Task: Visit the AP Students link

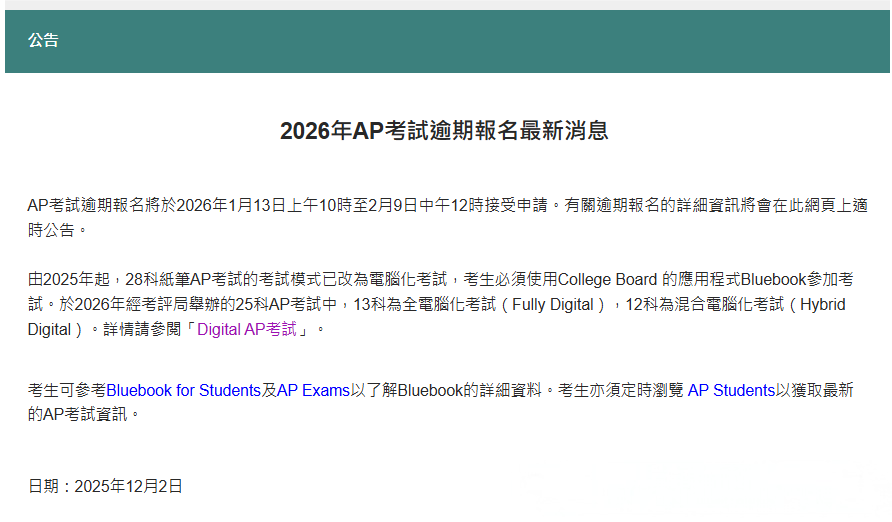Action: [x=731, y=390]
